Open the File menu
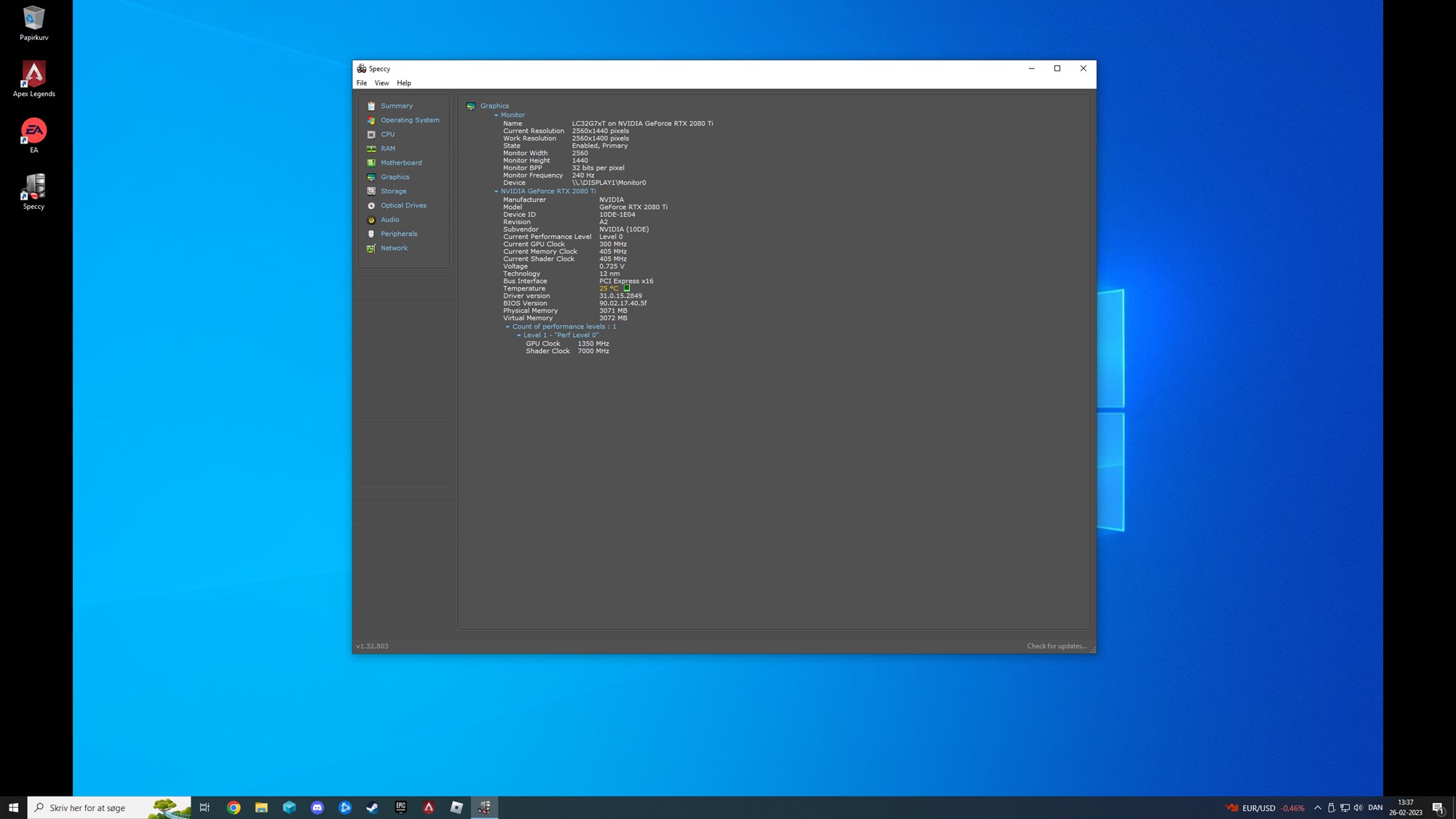 click(362, 83)
